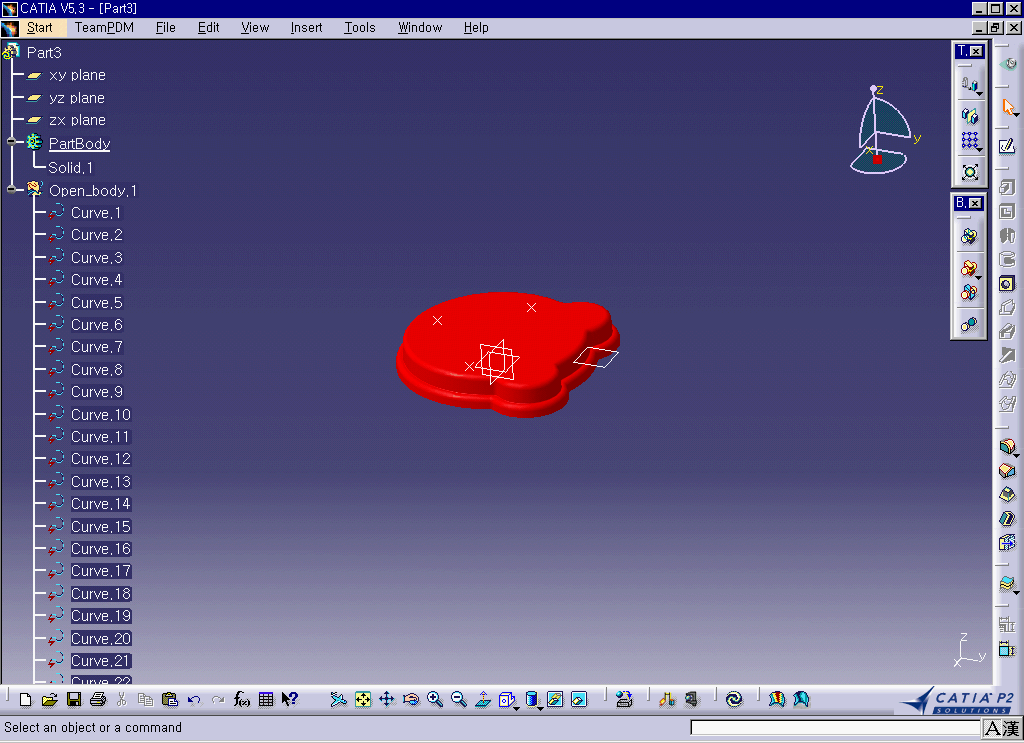
Task: Open the View menu
Action: 255,27
